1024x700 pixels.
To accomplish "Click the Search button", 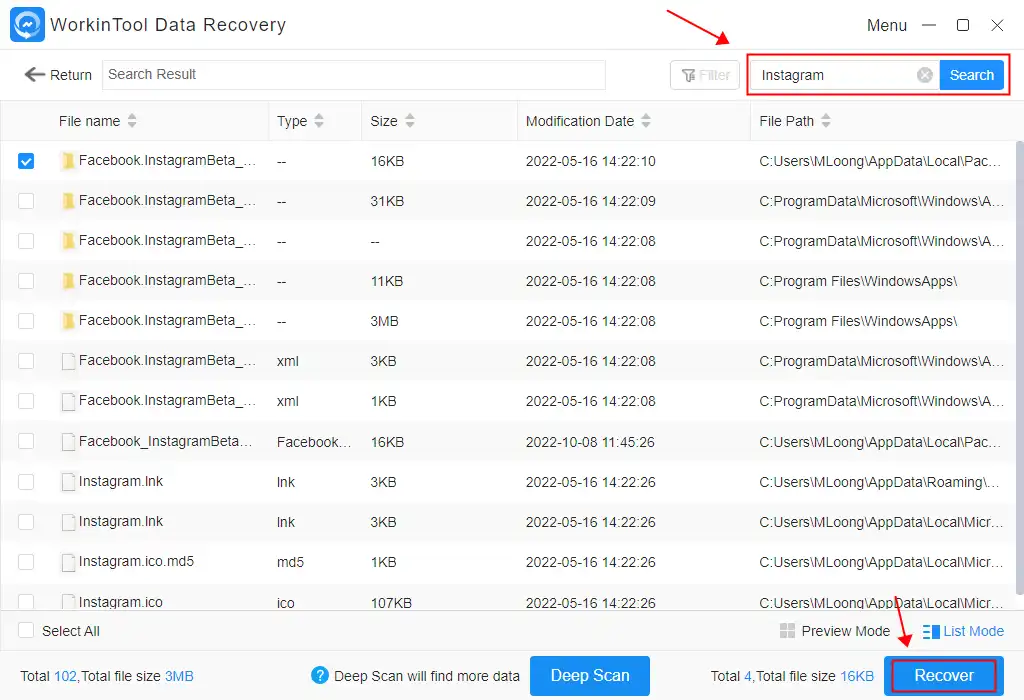I will click(x=971, y=75).
